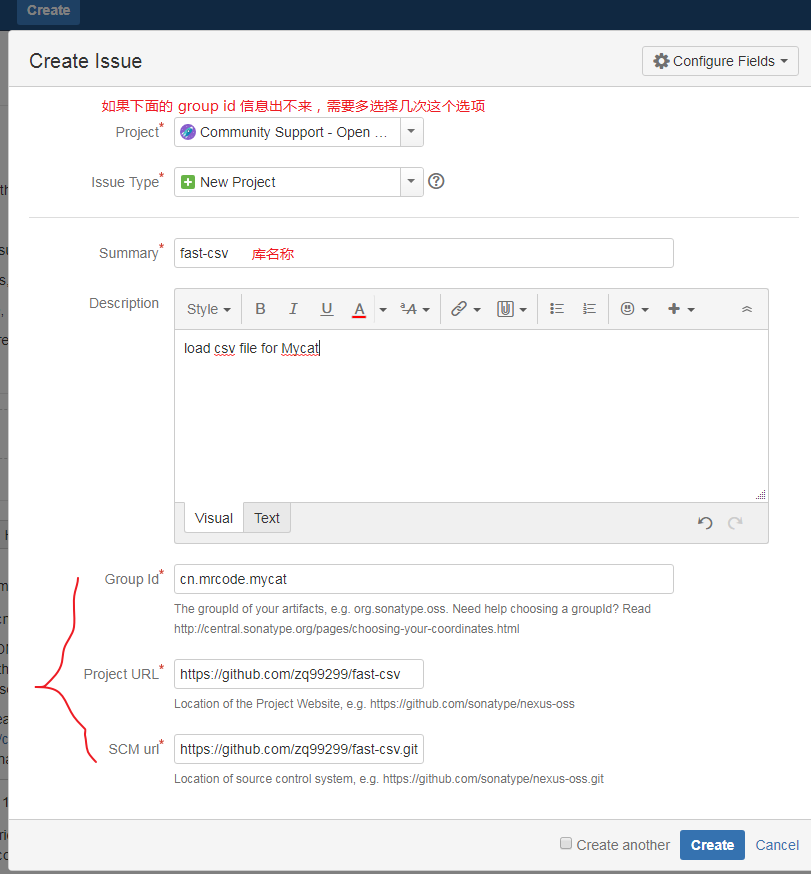Open the Project dropdown list

click(411, 132)
